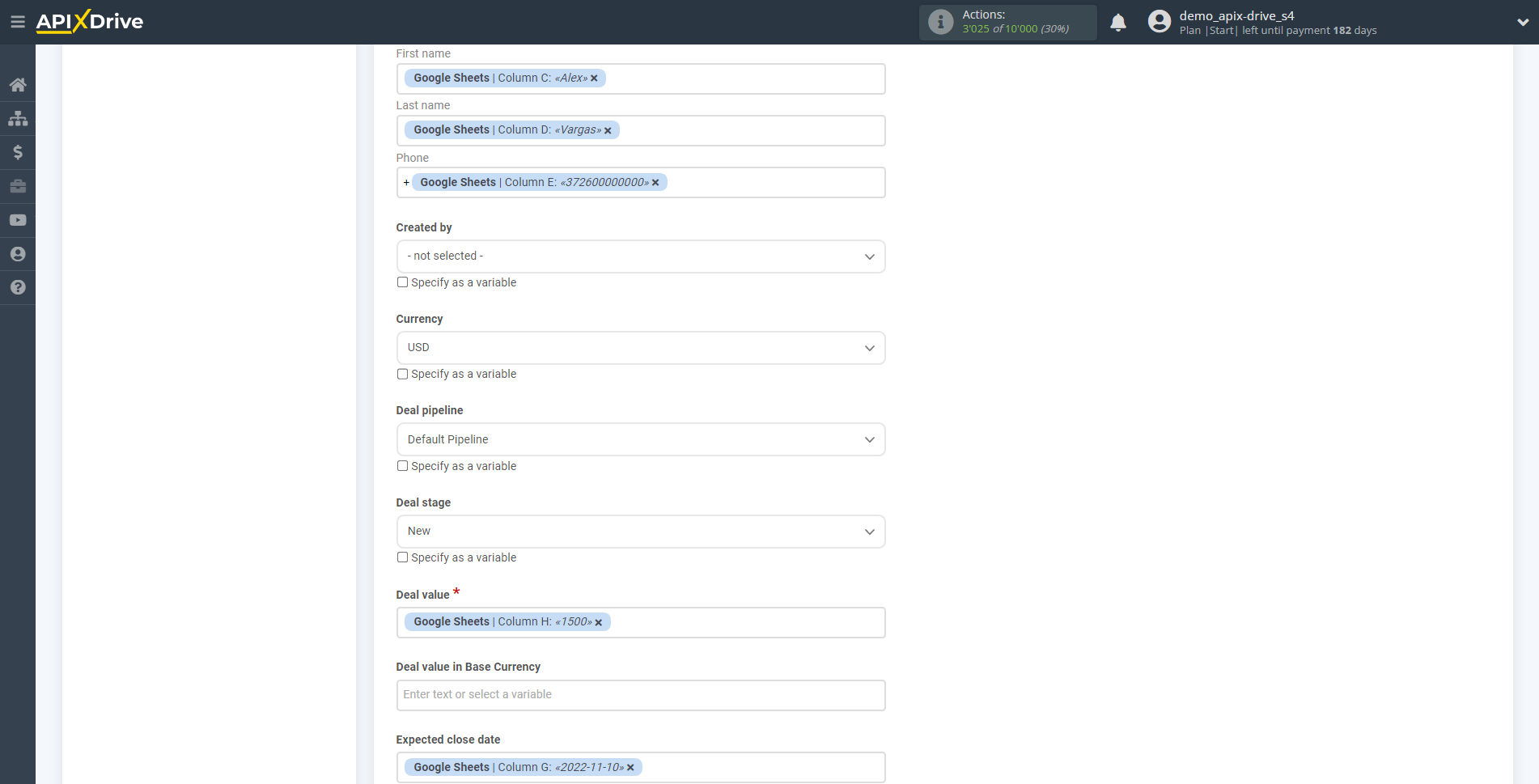The width and height of the screenshot is (1539, 784).
Task: Open the user profile sidebar icon
Action: [18, 254]
